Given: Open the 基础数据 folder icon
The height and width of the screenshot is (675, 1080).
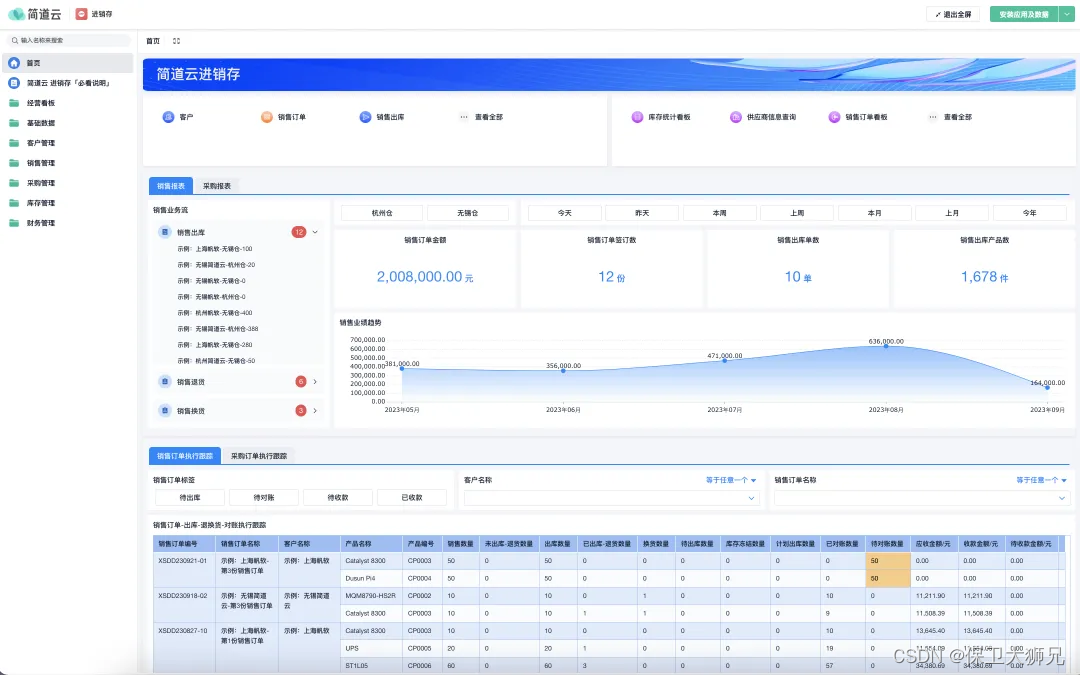Looking at the screenshot, I should (x=14, y=123).
